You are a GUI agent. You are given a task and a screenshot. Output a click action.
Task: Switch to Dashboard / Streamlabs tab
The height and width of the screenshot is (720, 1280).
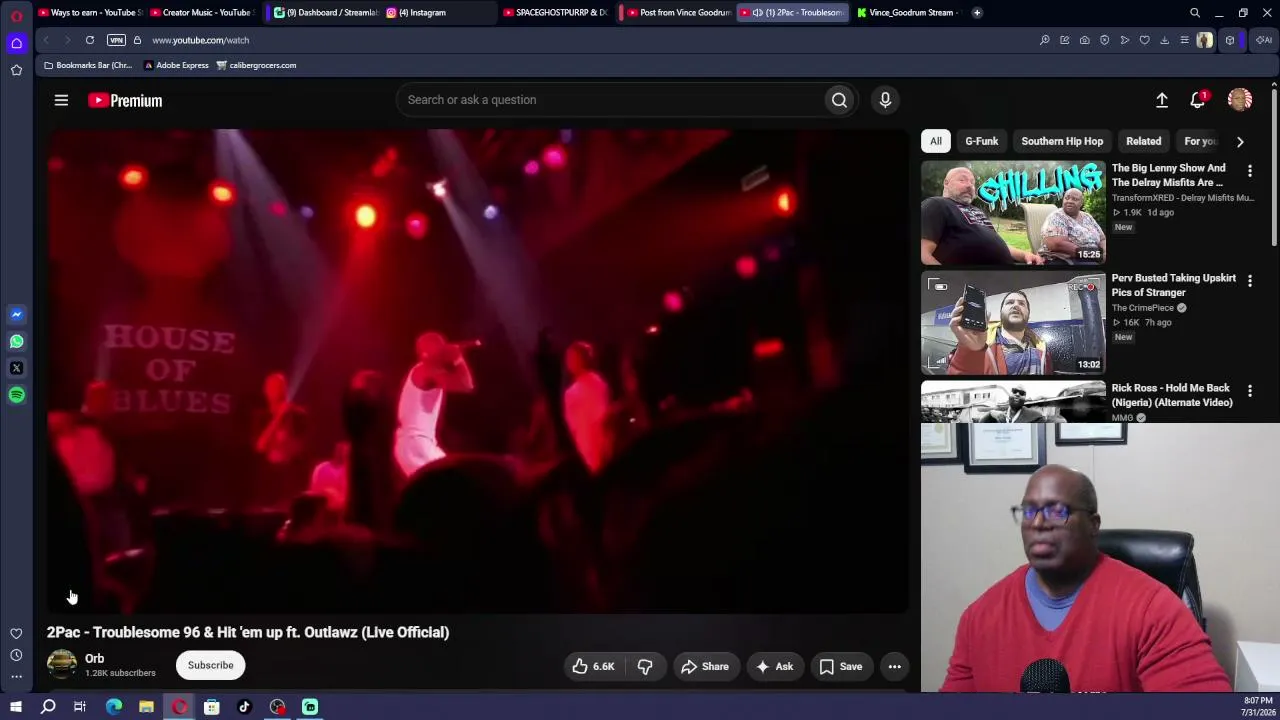(325, 13)
